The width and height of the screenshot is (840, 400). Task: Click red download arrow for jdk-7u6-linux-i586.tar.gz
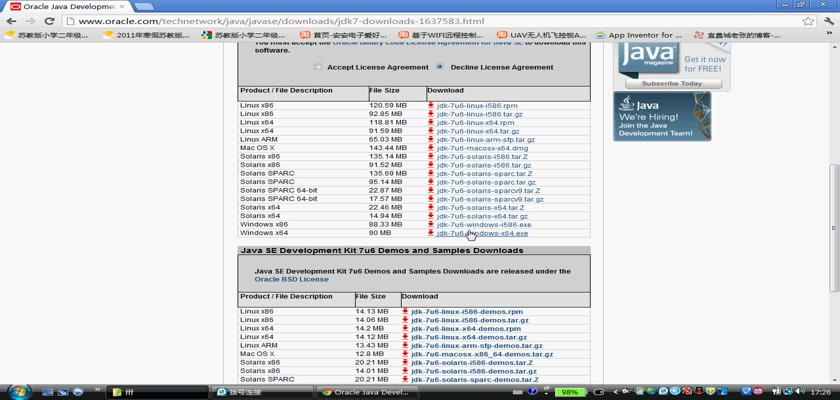pyautogui.click(x=431, y=114)
